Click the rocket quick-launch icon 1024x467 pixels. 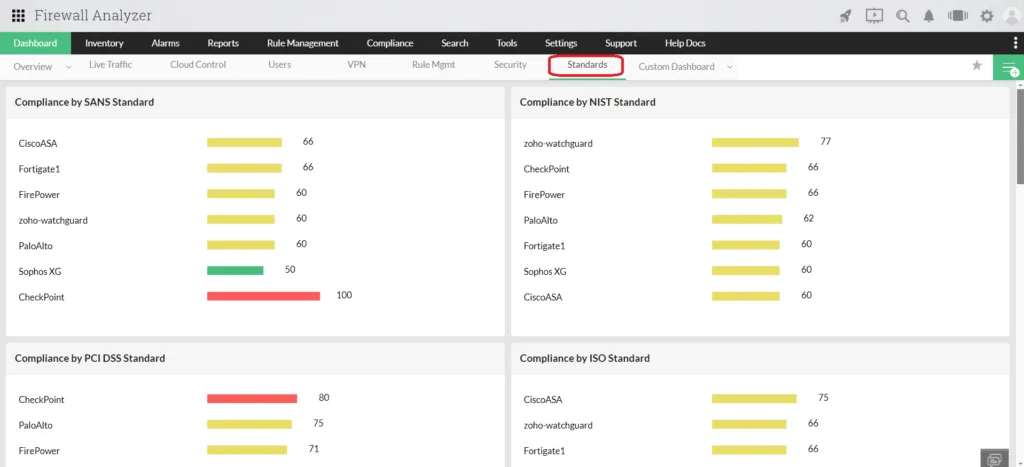[845, 16]
